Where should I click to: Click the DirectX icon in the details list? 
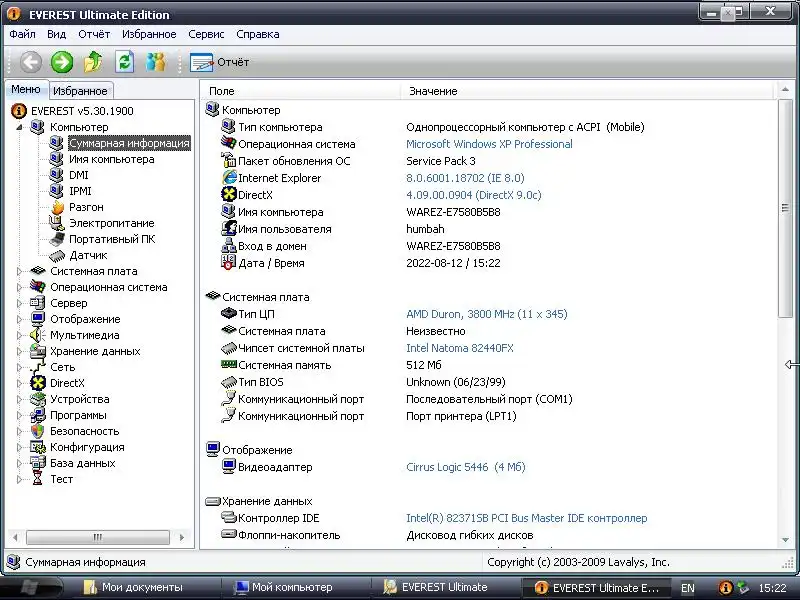229,194
